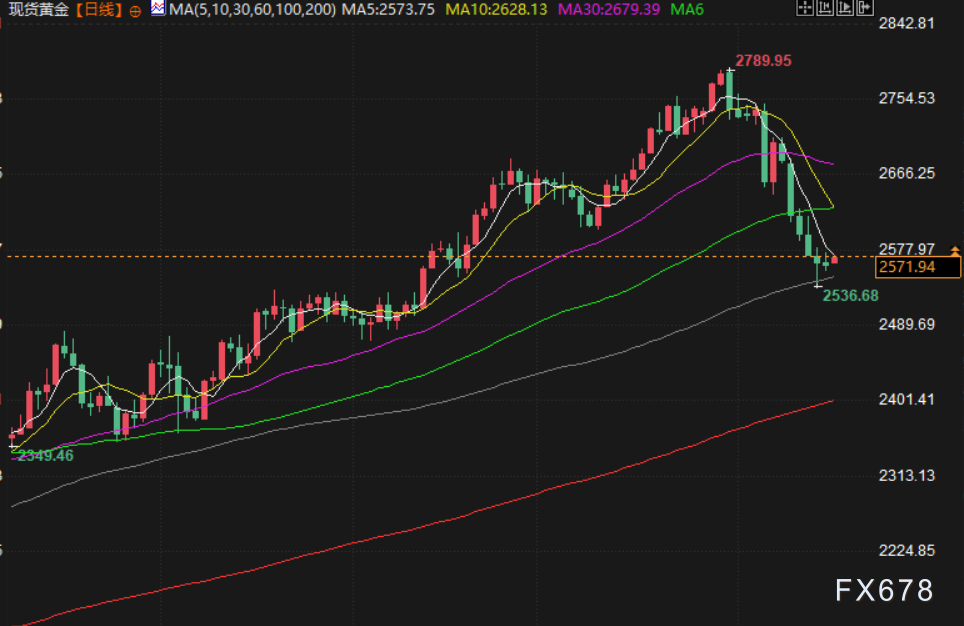Click the 2536.68 low price marker
964x626 pixels.
coord(850,295)
